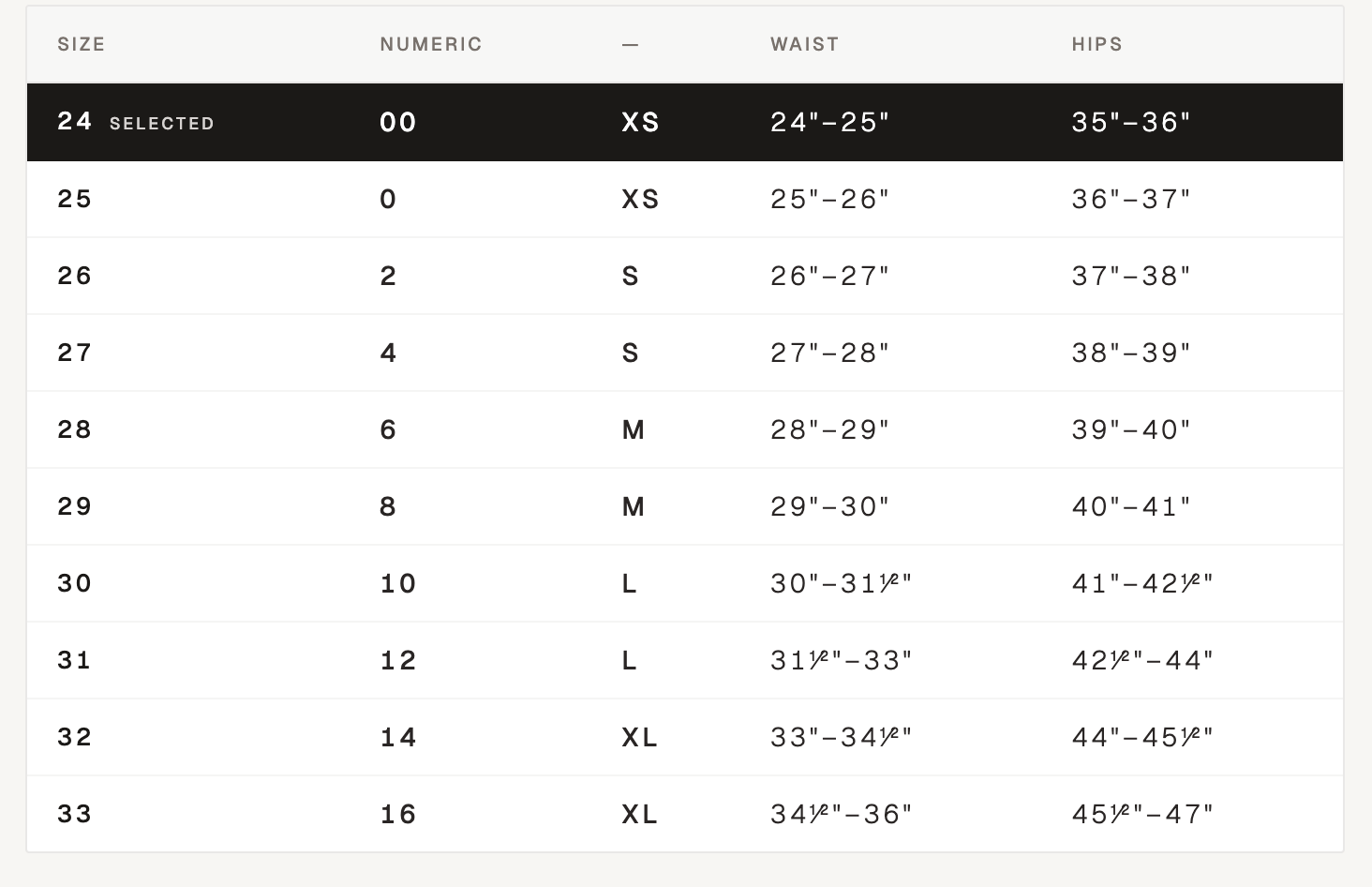The width and height of the screenshot is (1372, 887).
Task: Select the size 32 row
Action: point(685,737)
